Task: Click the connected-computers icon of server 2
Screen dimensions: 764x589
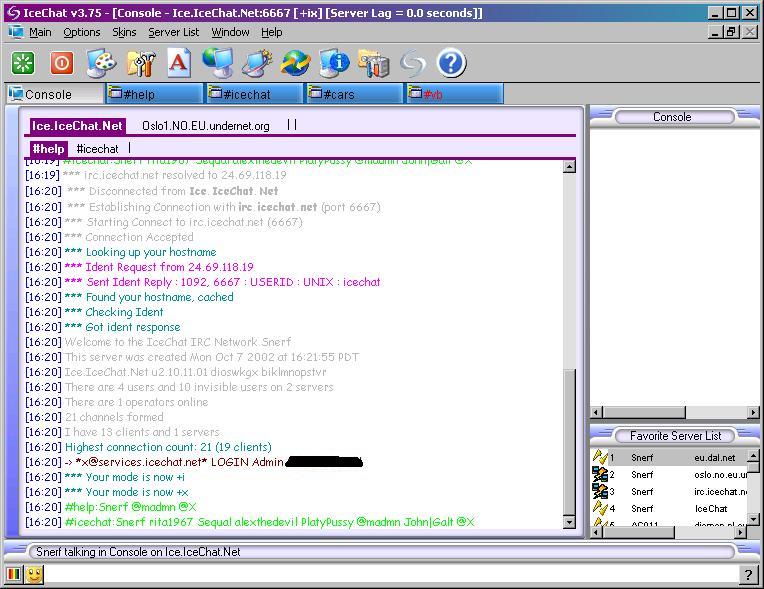Action: (x=600, y=475)
